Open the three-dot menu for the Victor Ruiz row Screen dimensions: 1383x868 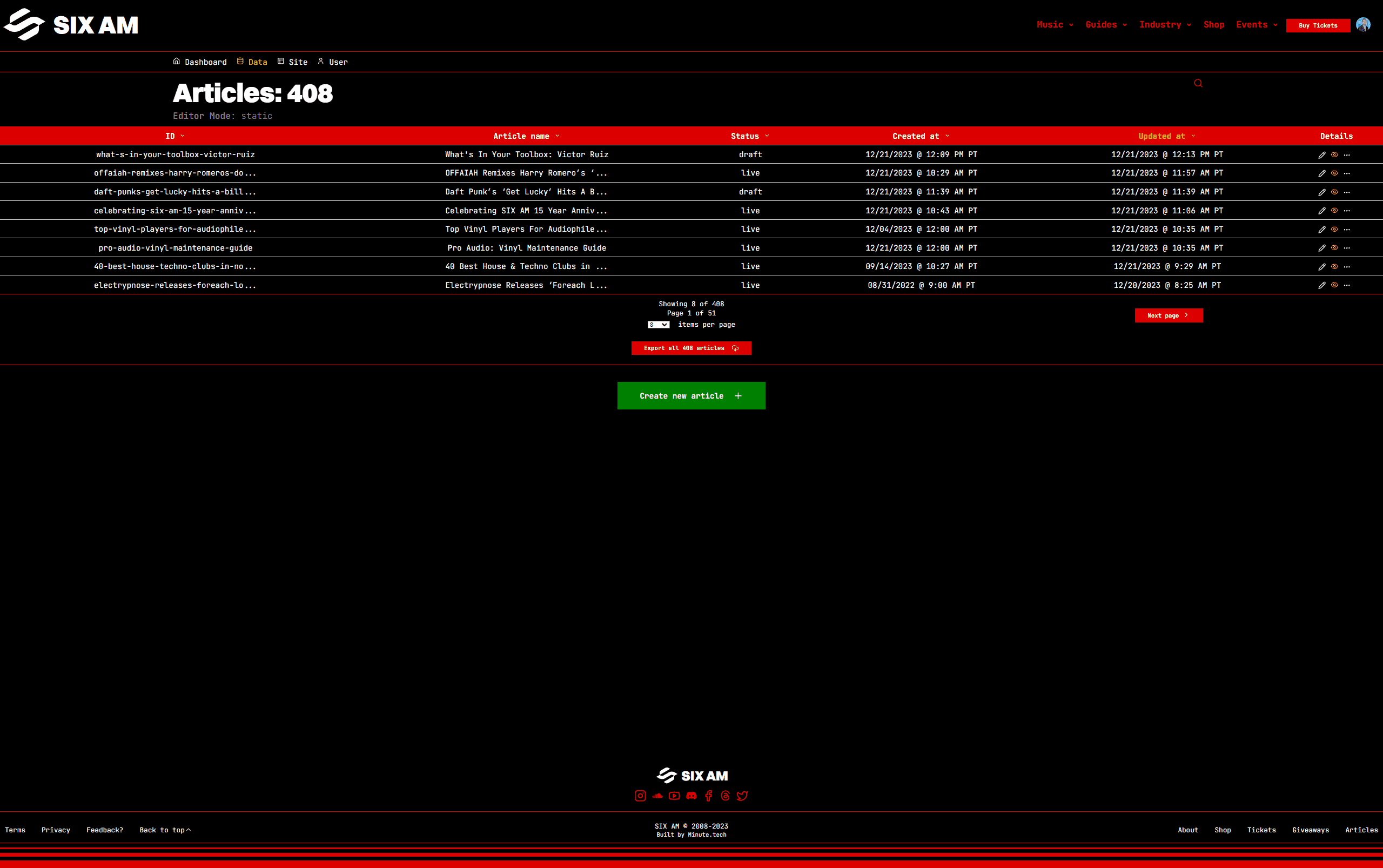click(1347, 155)
